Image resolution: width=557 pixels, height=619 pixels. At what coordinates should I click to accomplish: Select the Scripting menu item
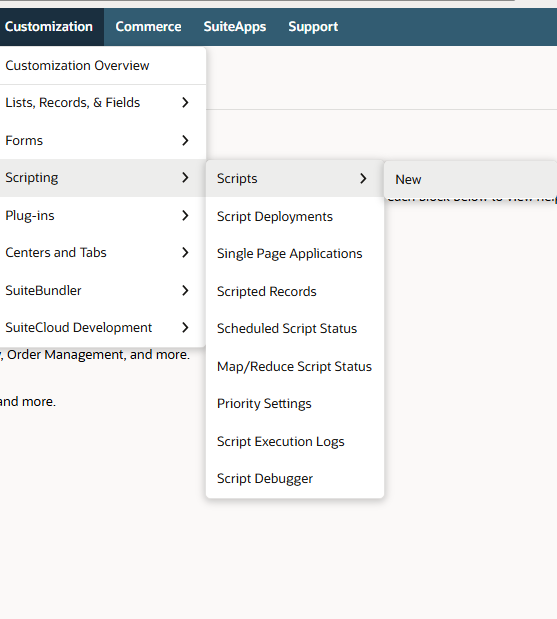point(103,178)
